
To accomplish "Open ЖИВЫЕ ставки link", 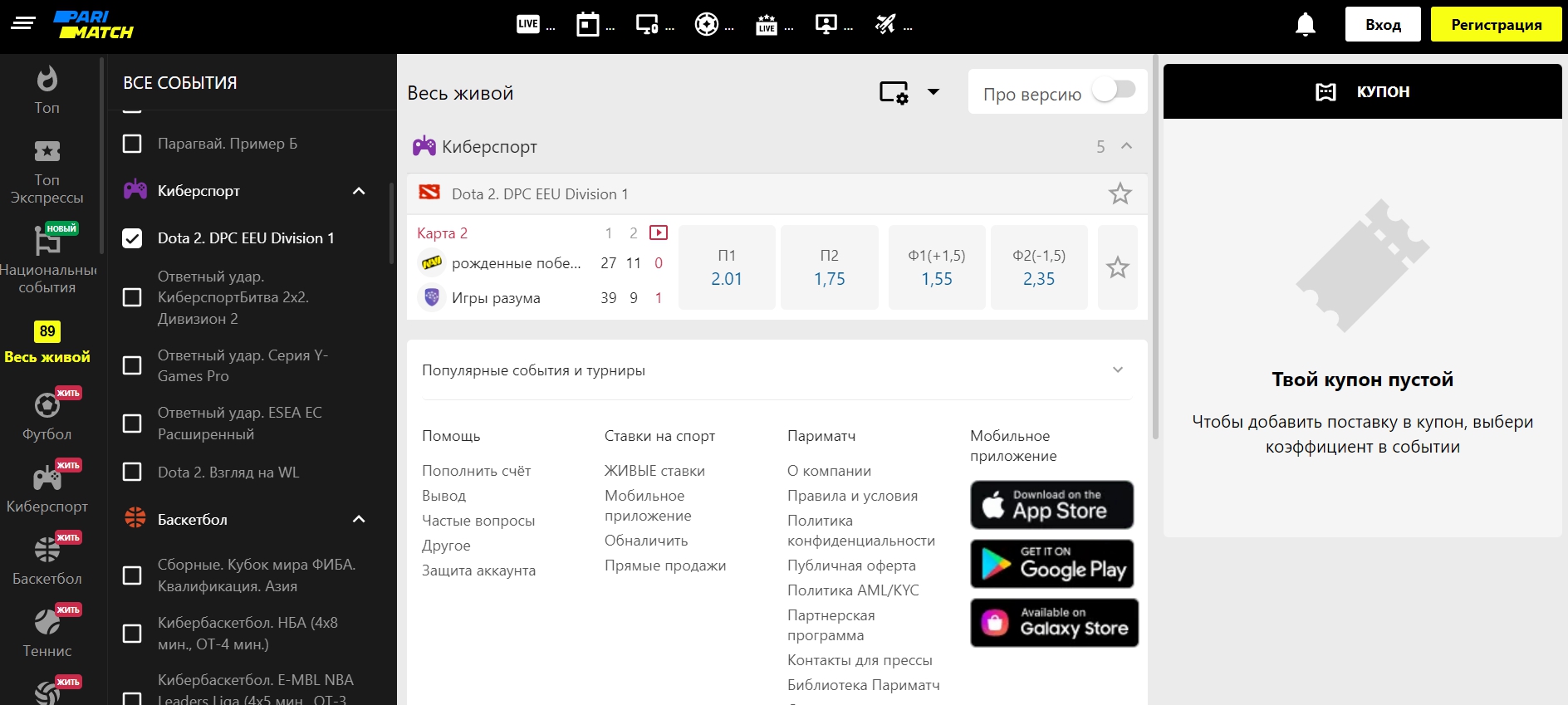I will pyautogui.click(x=654, y=471).
